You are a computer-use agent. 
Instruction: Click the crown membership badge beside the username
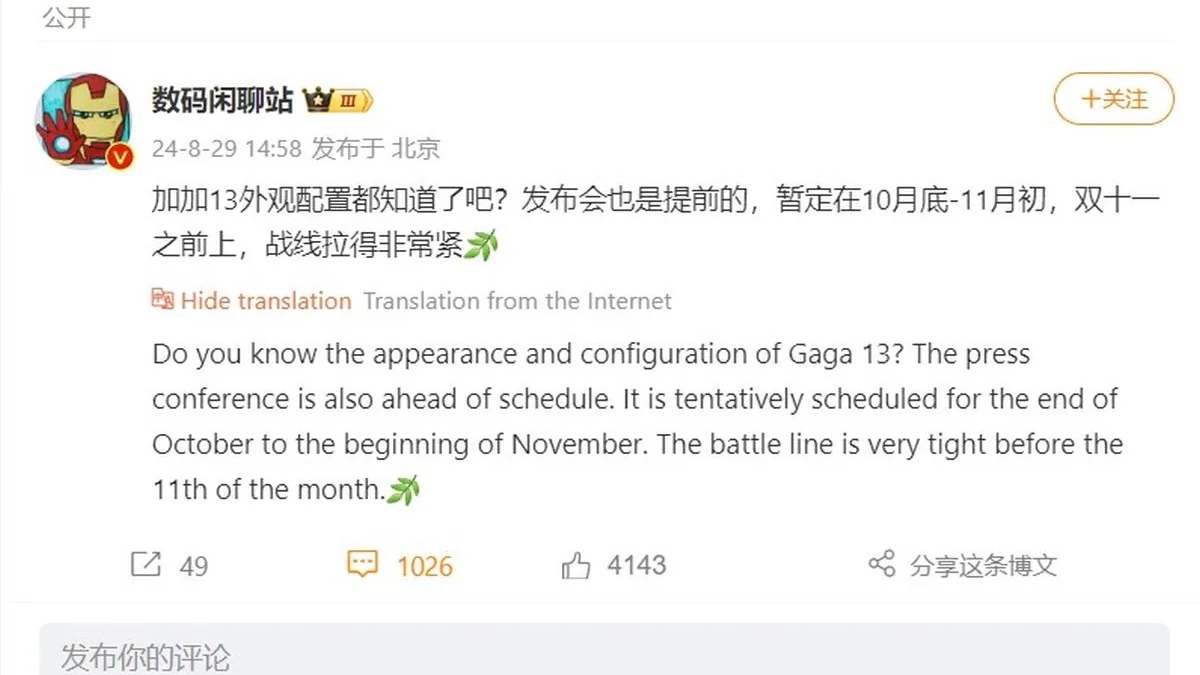338,100
